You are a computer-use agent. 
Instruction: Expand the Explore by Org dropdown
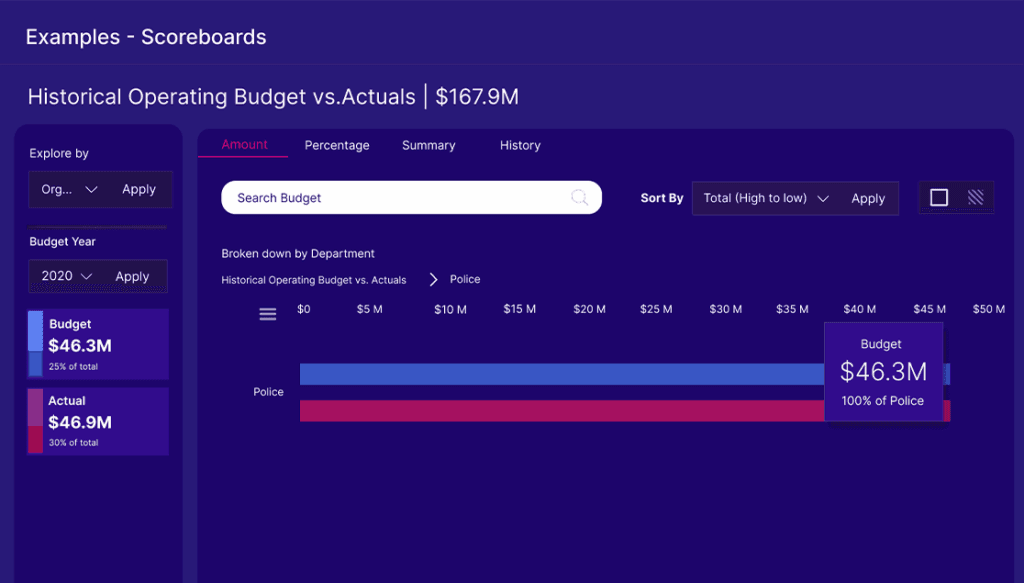69,189
